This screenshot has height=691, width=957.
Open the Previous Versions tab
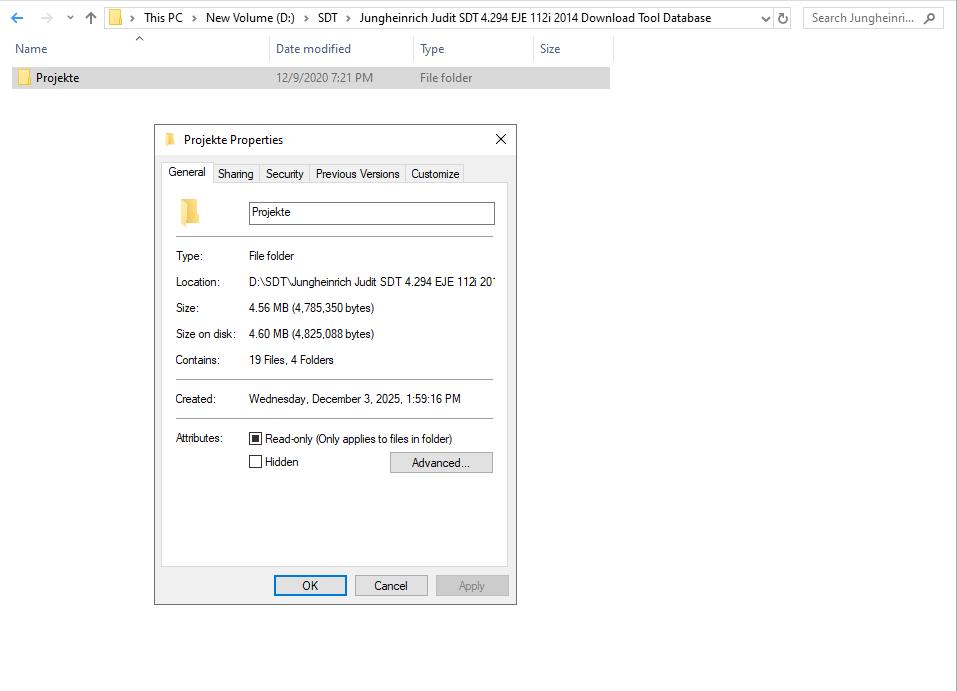coord(358,174)
